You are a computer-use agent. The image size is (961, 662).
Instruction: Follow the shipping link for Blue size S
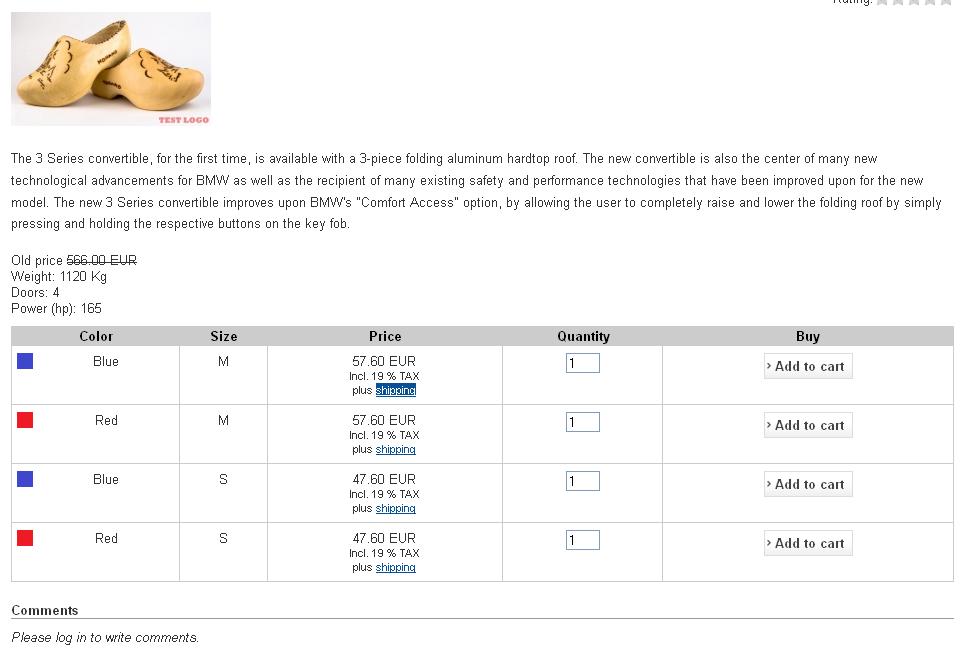pos(395,508)
